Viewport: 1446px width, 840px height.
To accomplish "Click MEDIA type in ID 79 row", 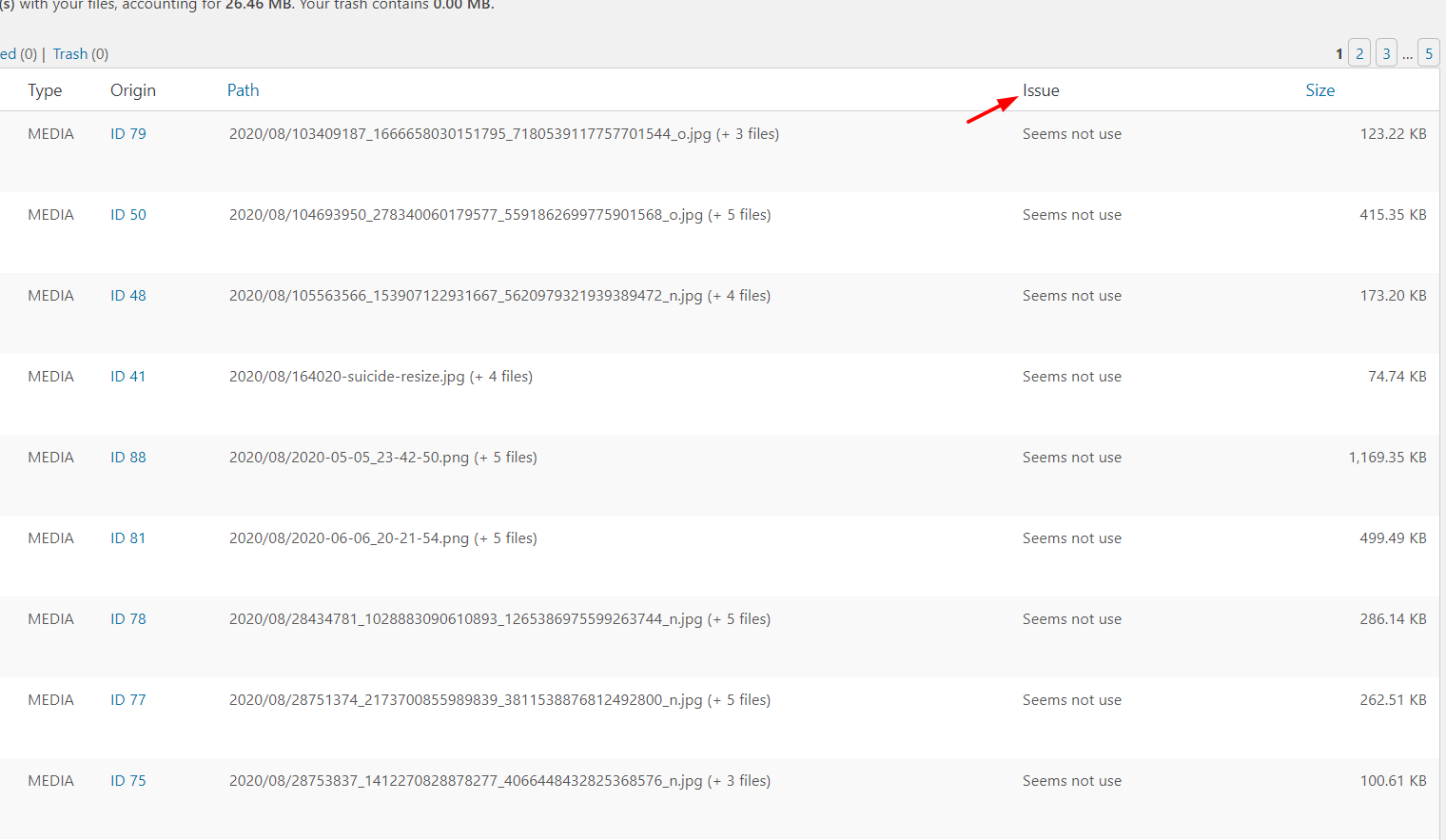I will (x=50, y=134).
